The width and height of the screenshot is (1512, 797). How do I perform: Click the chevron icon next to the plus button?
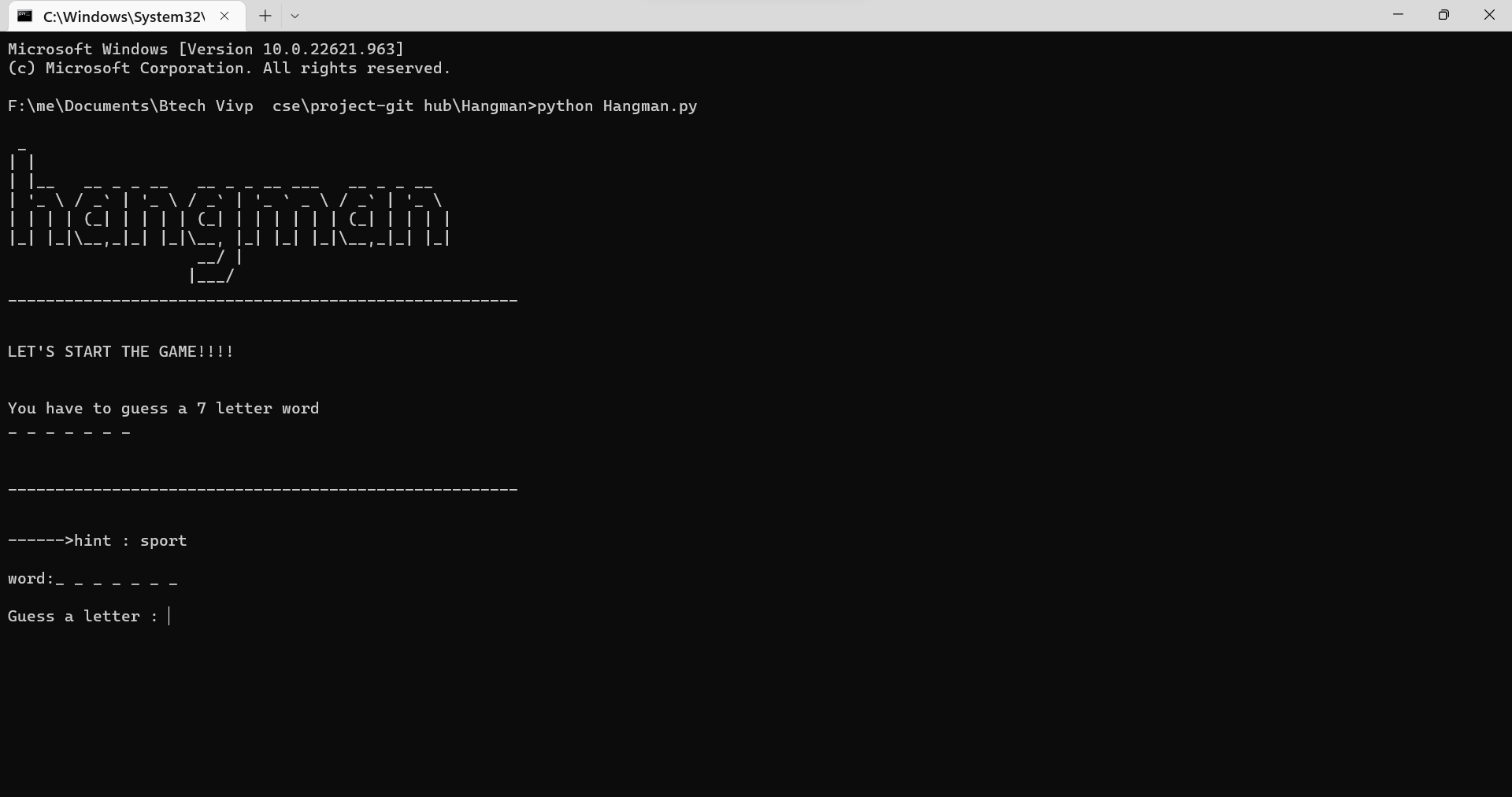coord(295,15)
